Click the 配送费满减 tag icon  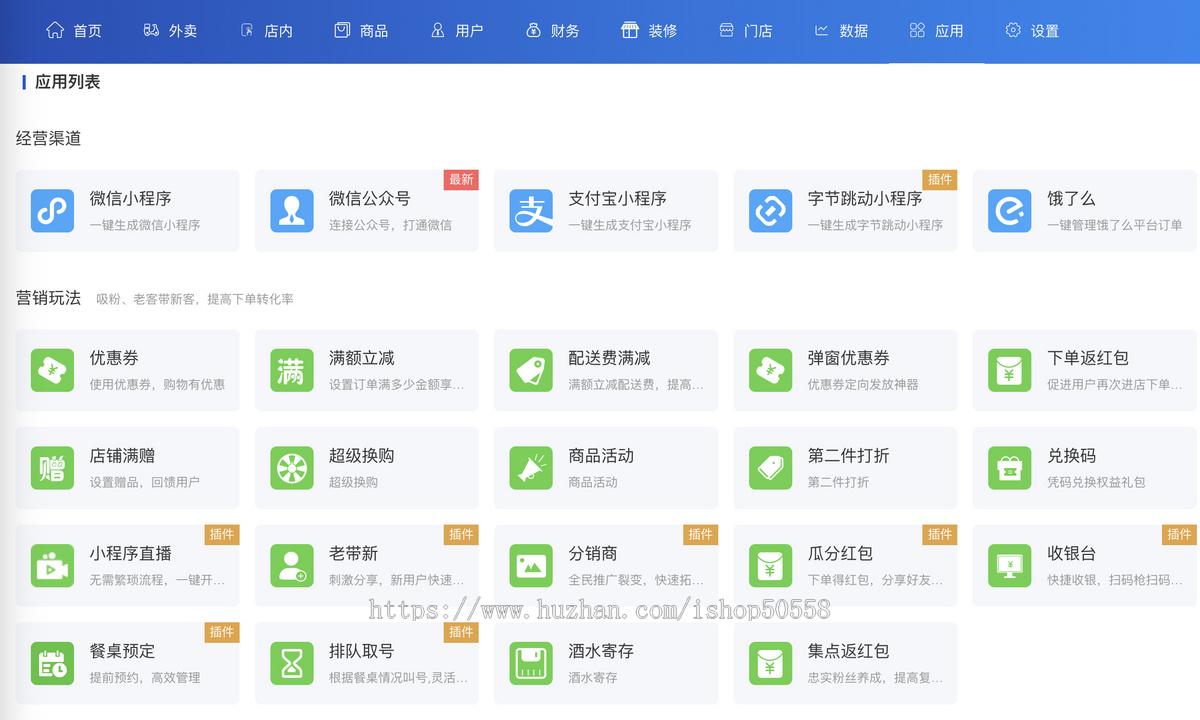pos(531,370)
